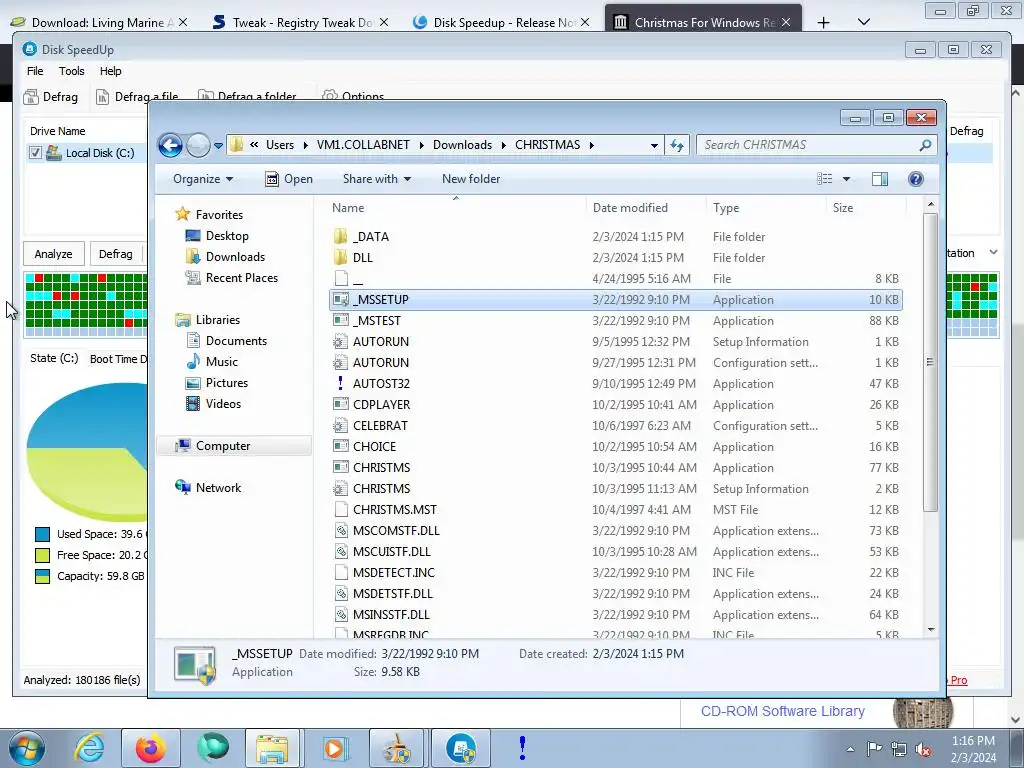1024x768 pixels.
Task: Click the volume tray icon
Action: (923, 749)
